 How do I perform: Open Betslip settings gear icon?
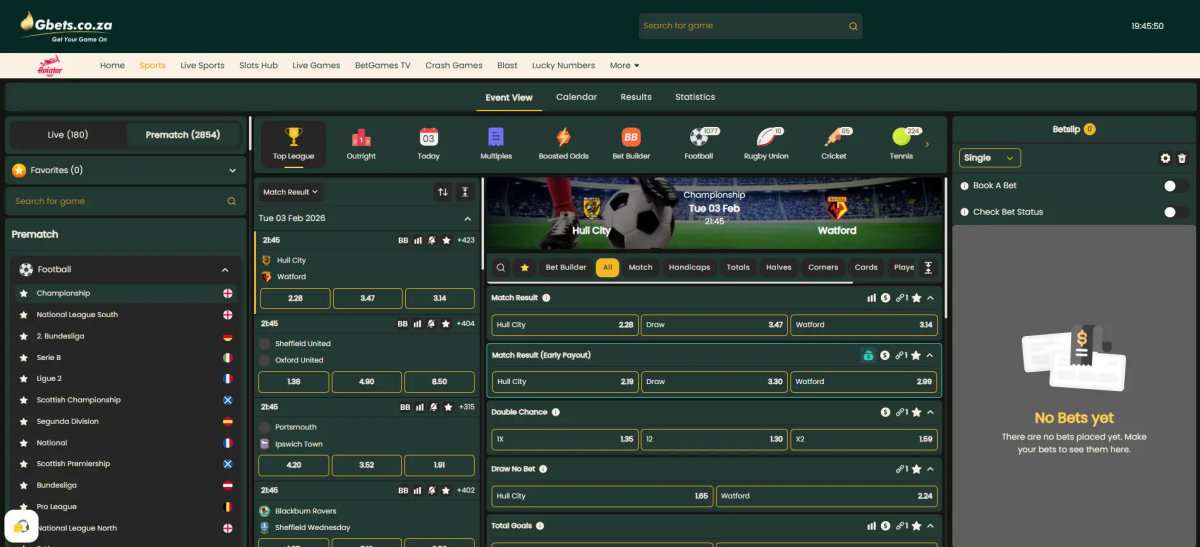pyautogui.click(x=1165, y=158)
